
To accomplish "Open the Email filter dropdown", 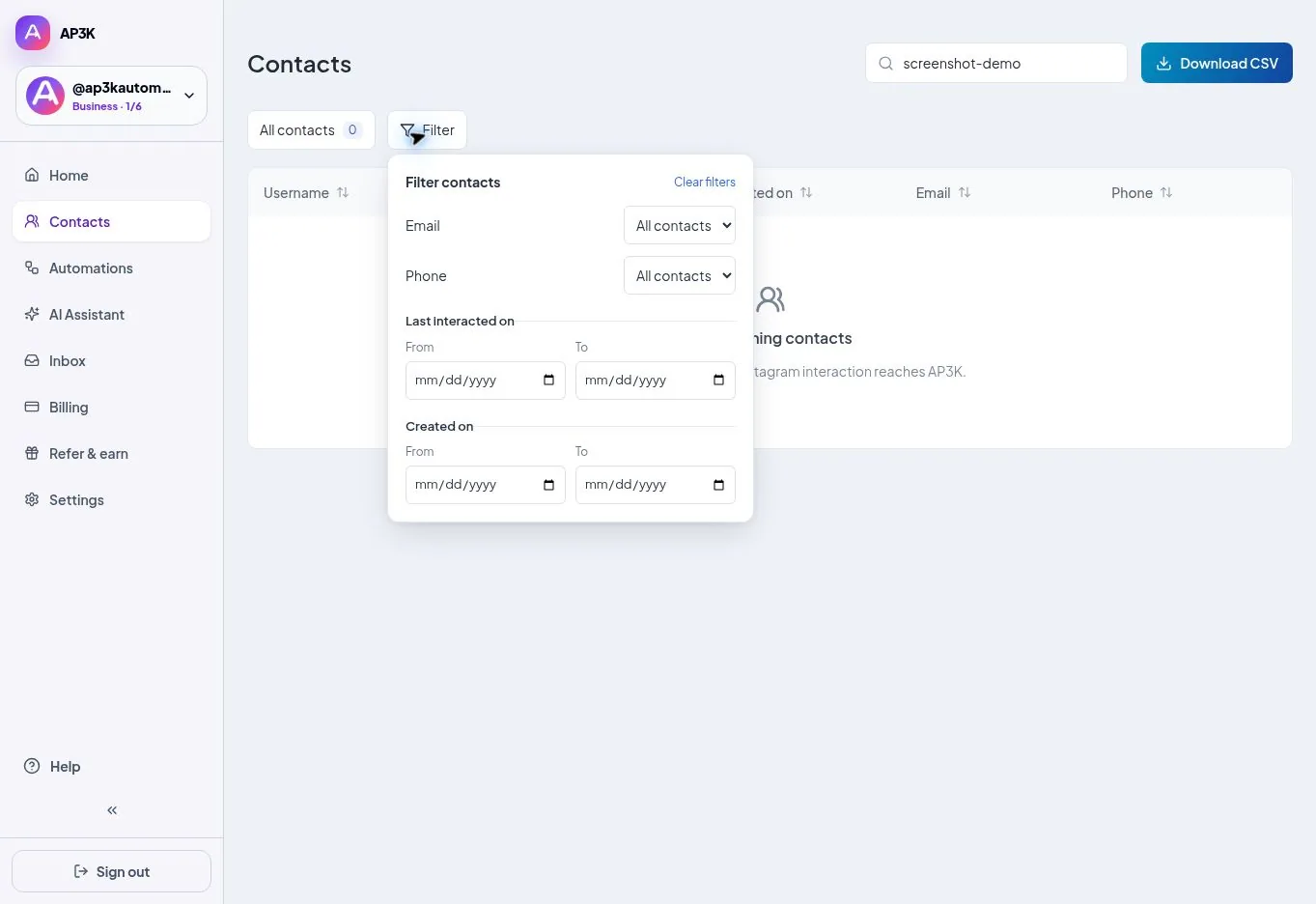I will [x=680, y=225].
